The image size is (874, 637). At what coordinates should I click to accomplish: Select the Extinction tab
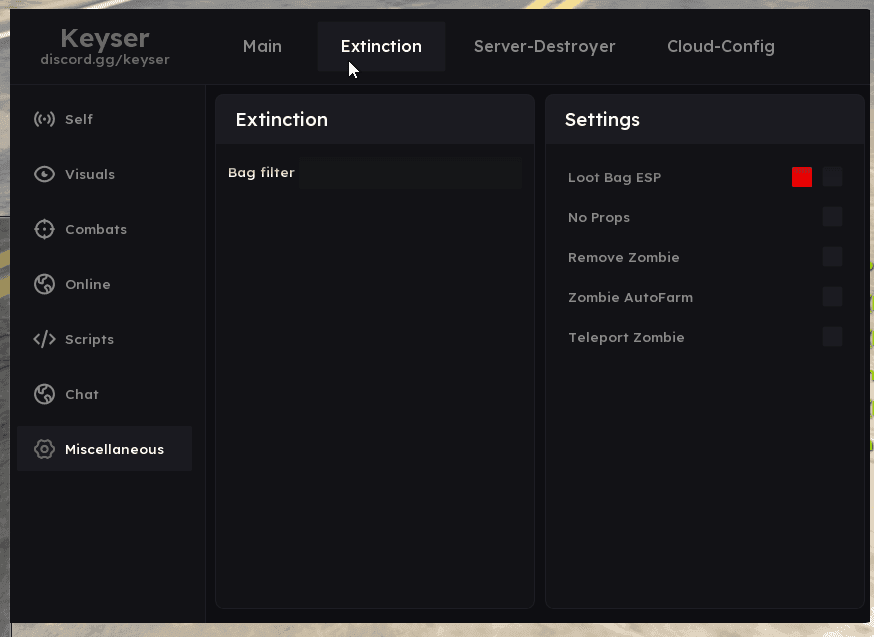(381, 47)
